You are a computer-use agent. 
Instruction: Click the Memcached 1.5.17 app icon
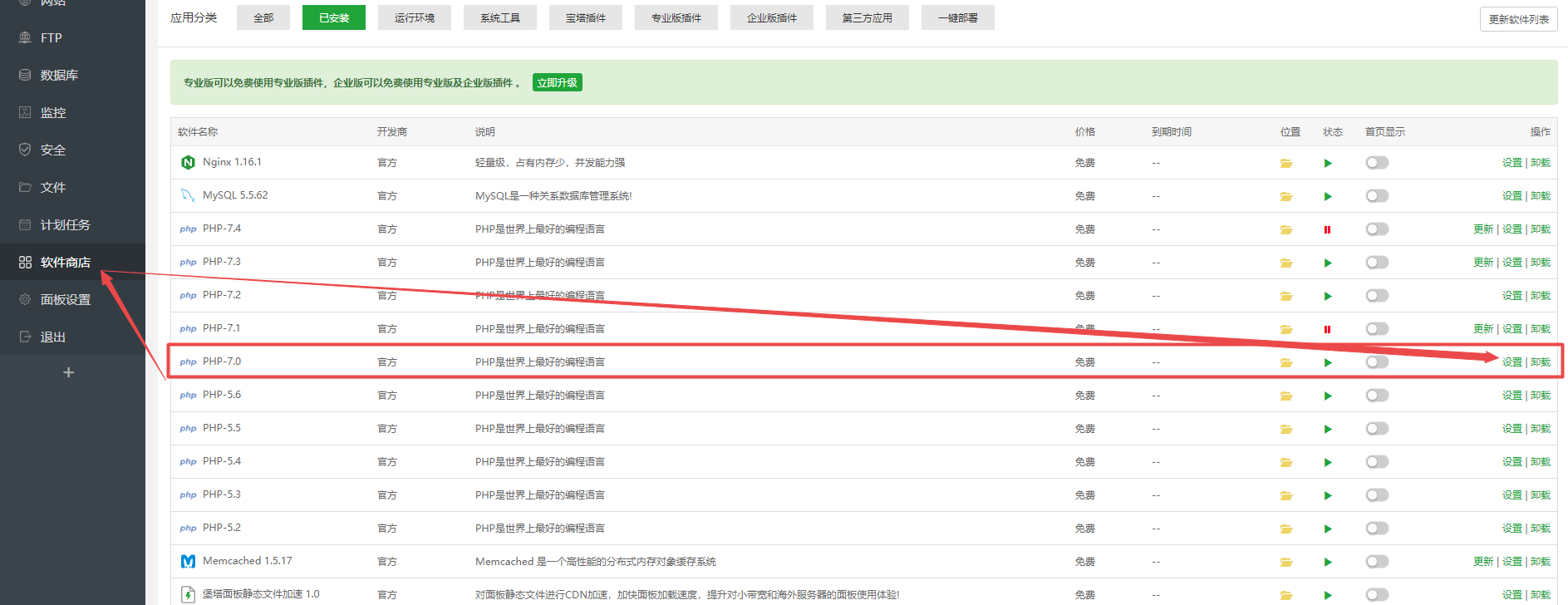(x=188, y=562)
